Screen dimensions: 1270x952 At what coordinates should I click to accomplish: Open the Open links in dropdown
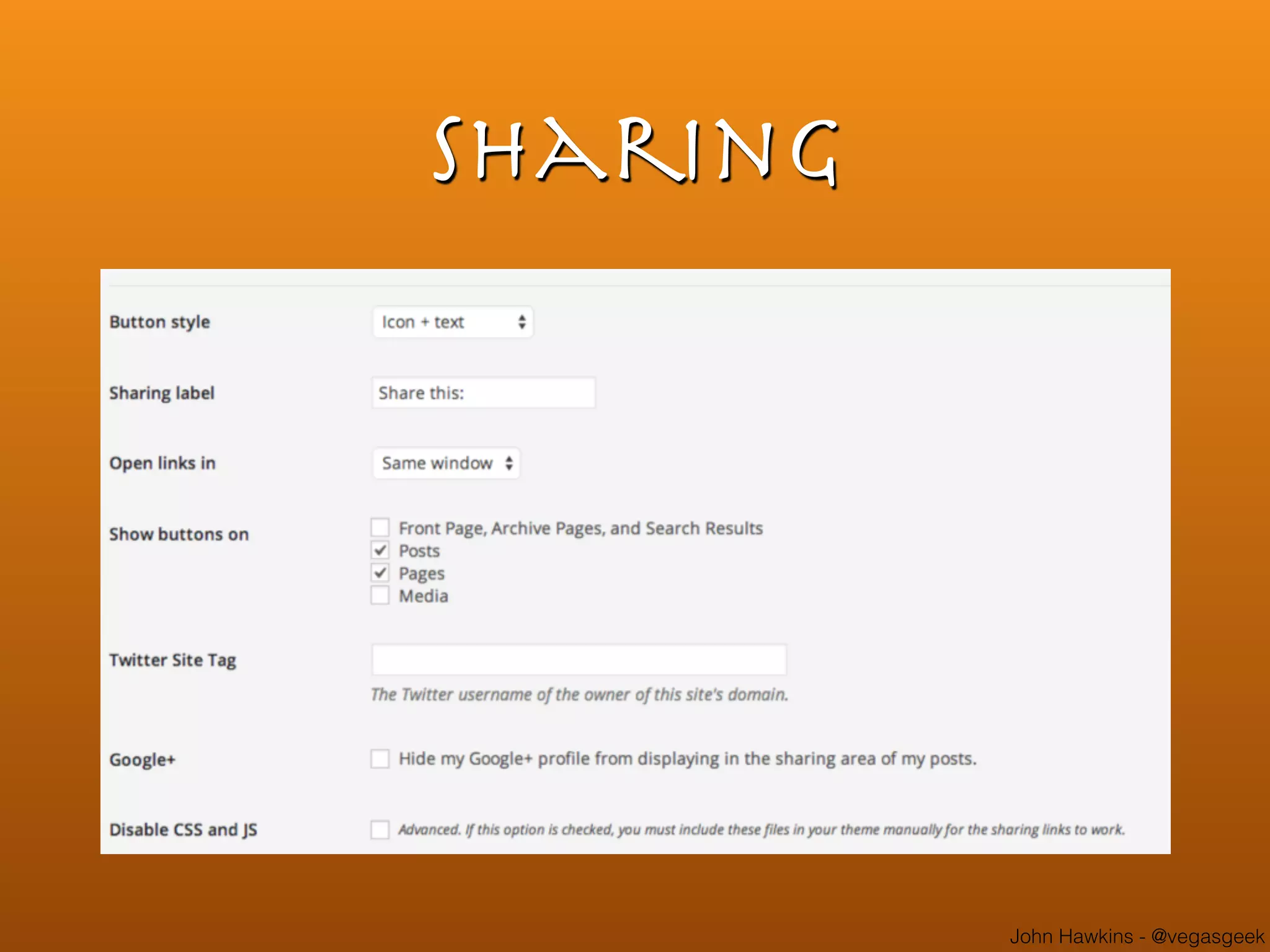[446, 463]
